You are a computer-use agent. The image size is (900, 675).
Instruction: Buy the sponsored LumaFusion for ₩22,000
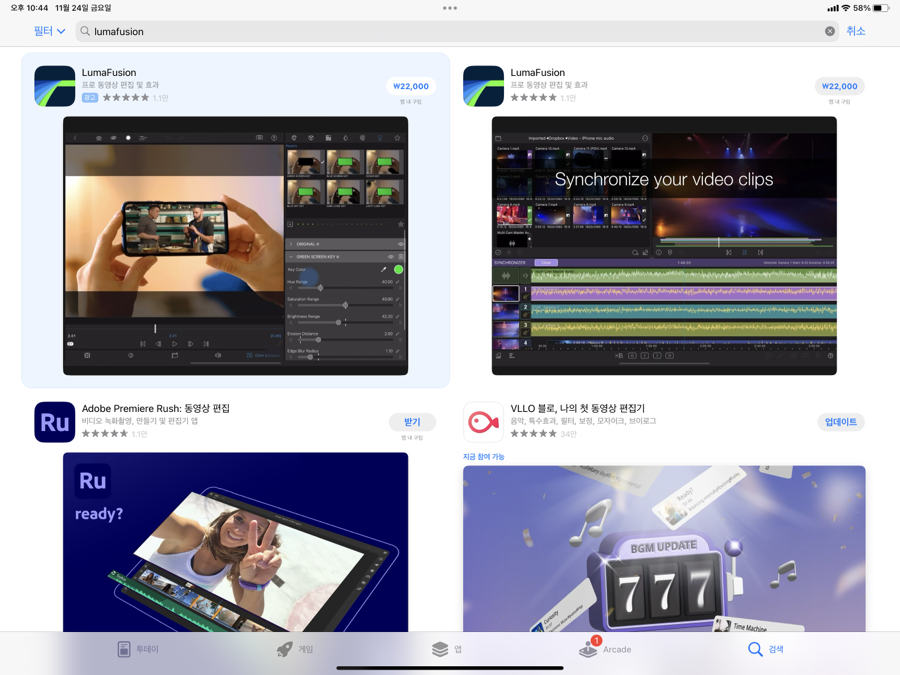click(x=410, y=86)
